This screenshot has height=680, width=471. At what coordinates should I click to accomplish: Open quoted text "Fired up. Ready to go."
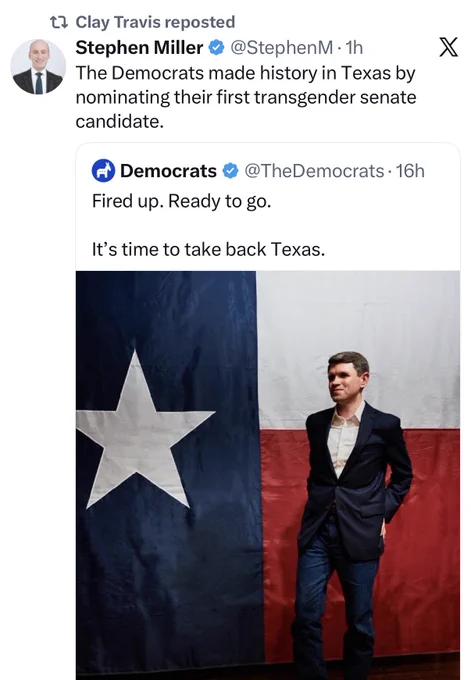click(181, 201)
